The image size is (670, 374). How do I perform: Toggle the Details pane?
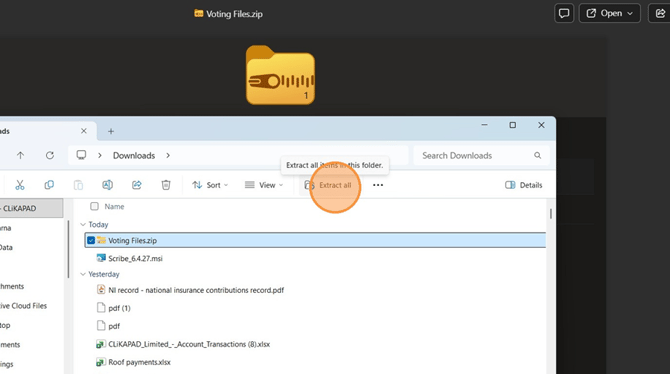pyautogui.click(x=524, y=185)
